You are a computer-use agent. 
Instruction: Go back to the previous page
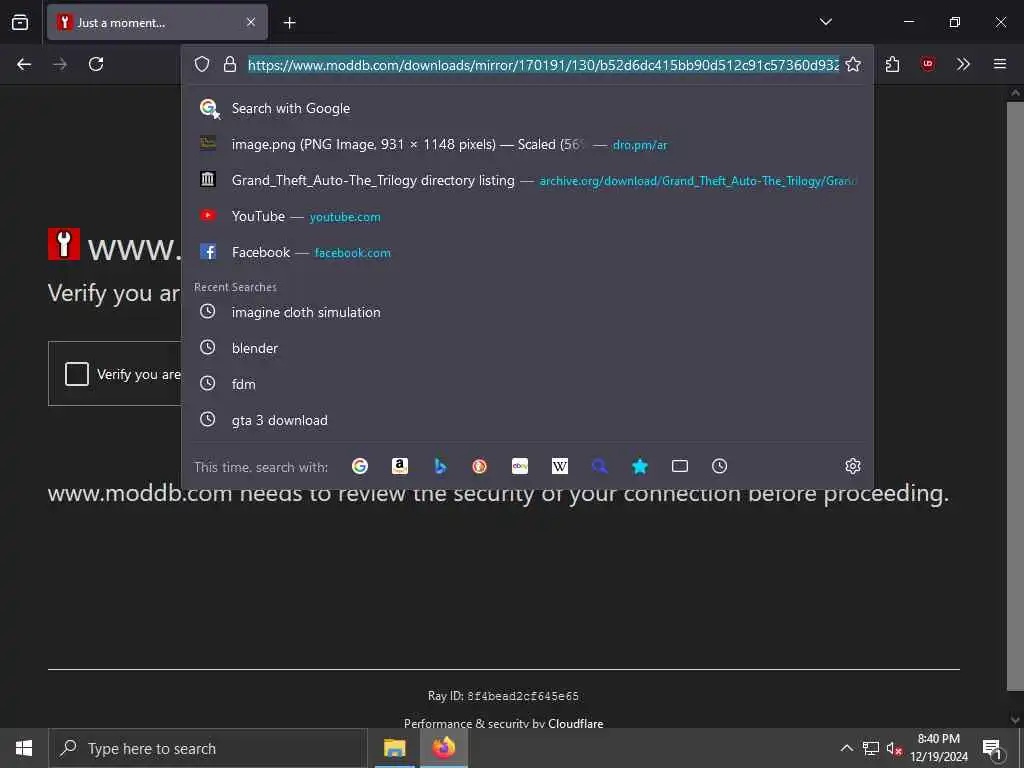pos(24,64)
